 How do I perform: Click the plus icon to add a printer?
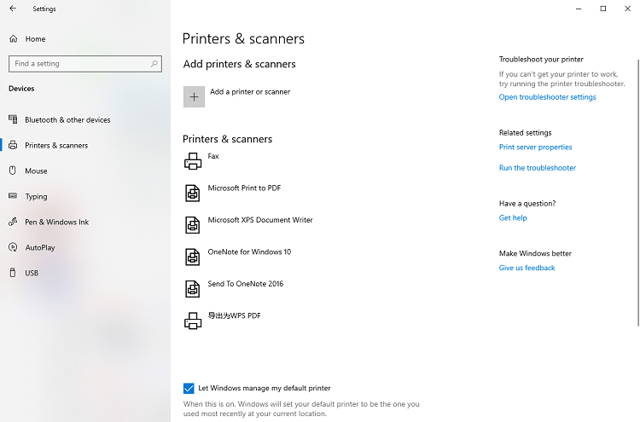(x=194, y=97)
